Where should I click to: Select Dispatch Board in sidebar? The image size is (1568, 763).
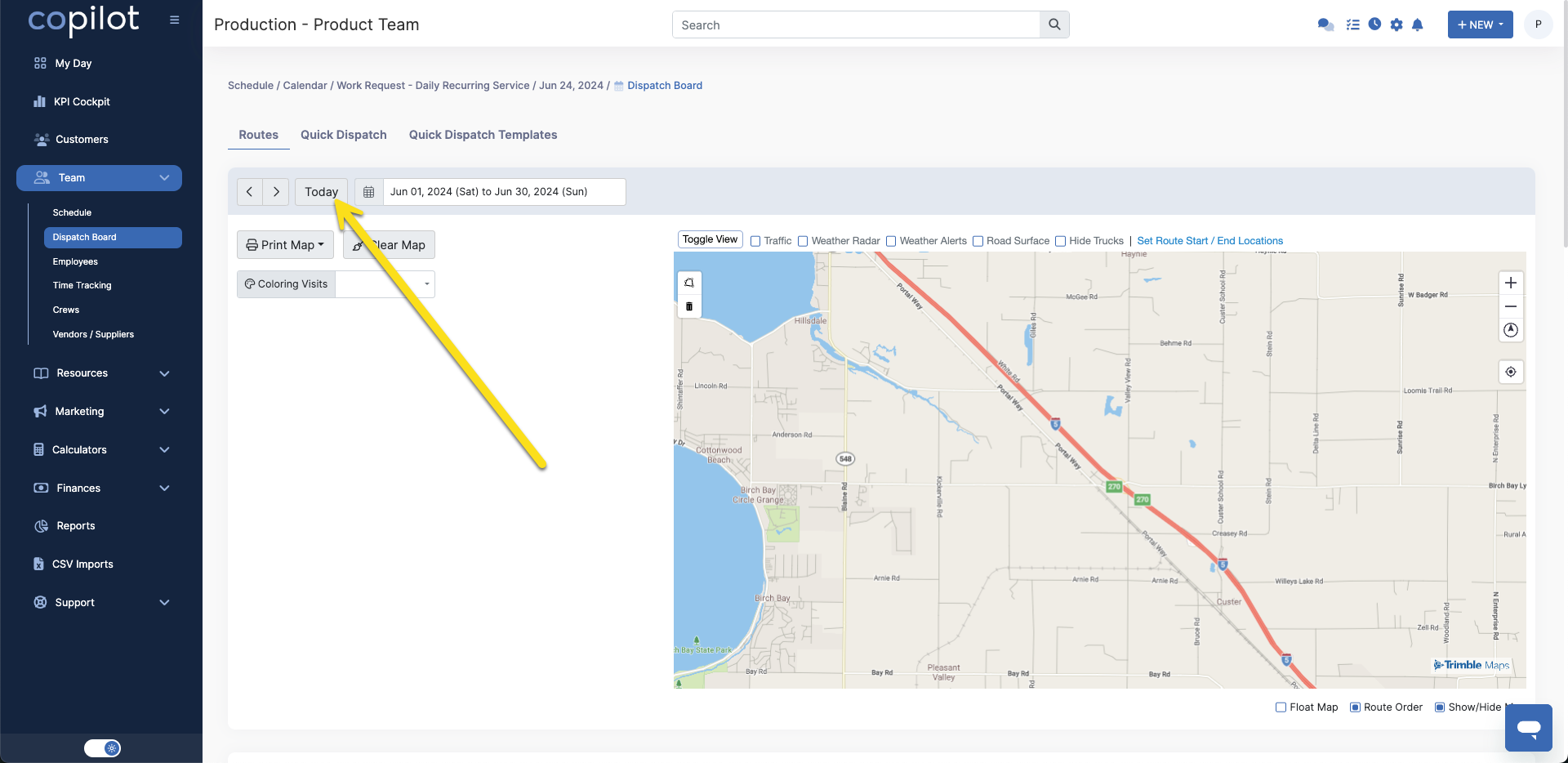point(113,237)
